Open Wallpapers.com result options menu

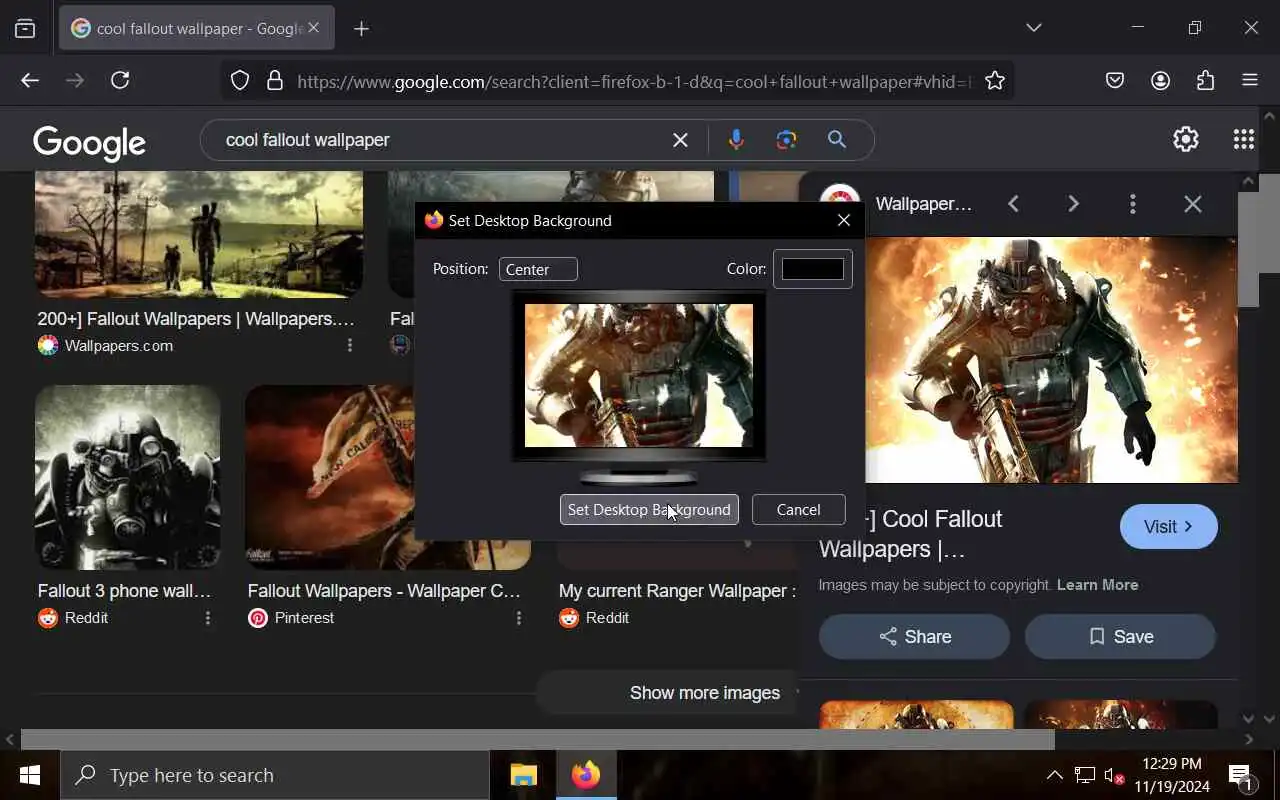(x=349, y=345)
